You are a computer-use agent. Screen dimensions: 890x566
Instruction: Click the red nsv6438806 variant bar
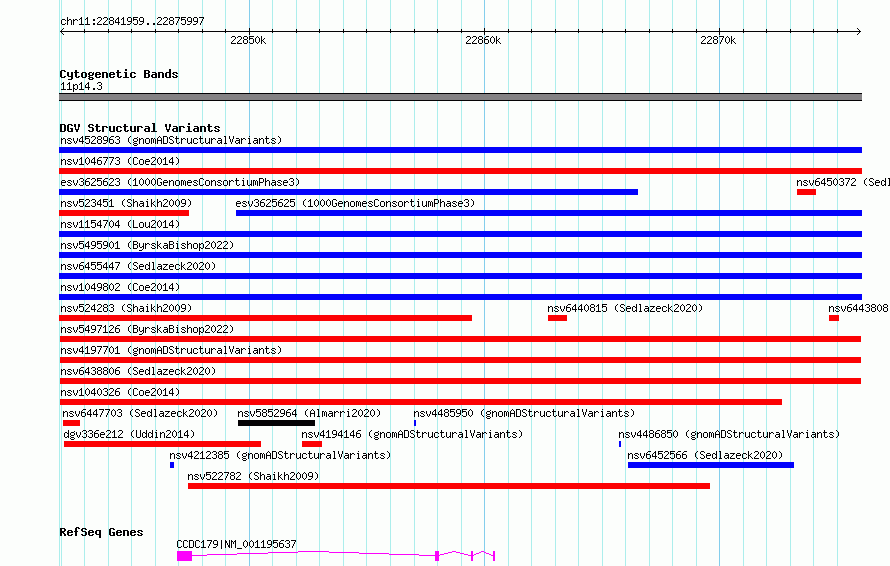click(460, 381)
